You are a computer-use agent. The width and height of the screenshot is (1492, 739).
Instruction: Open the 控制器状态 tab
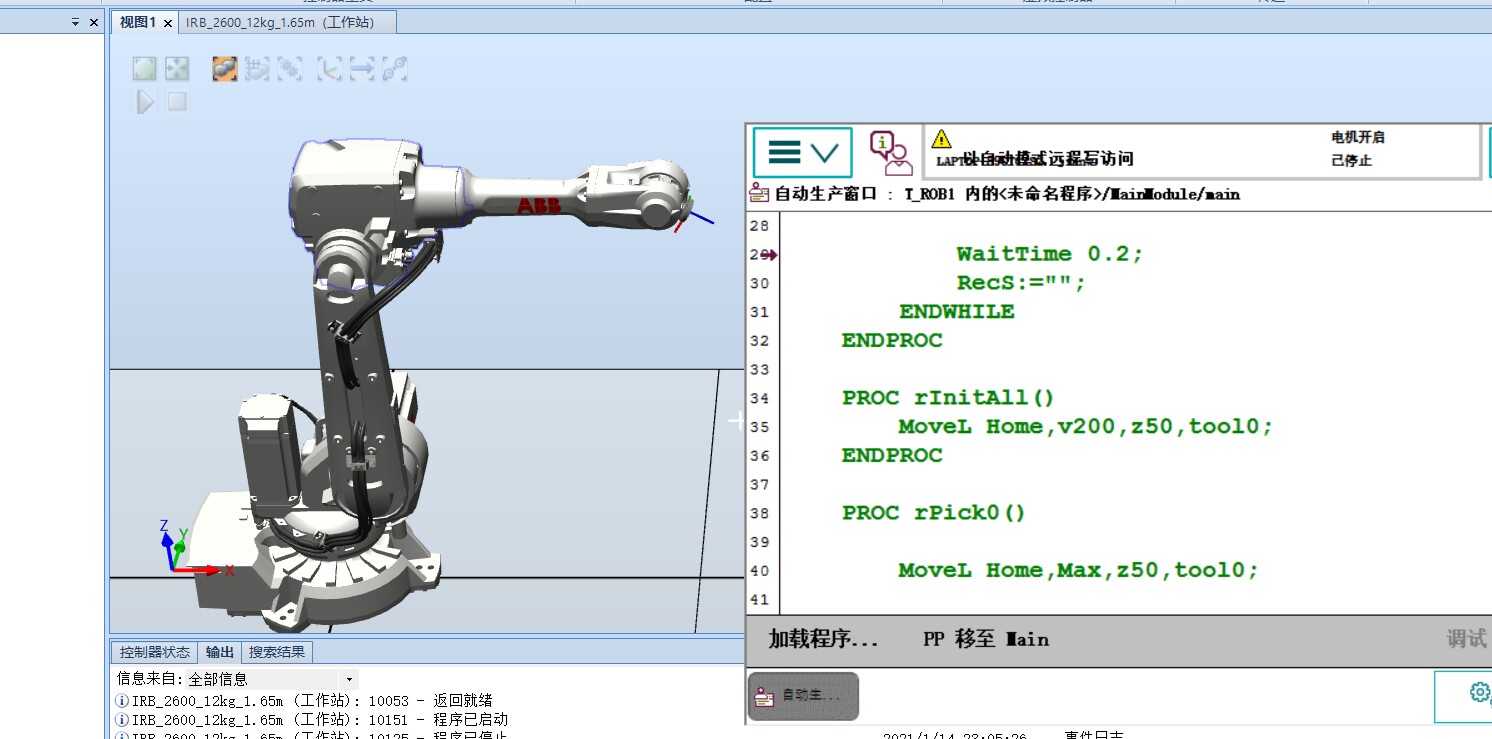[154, 652]
